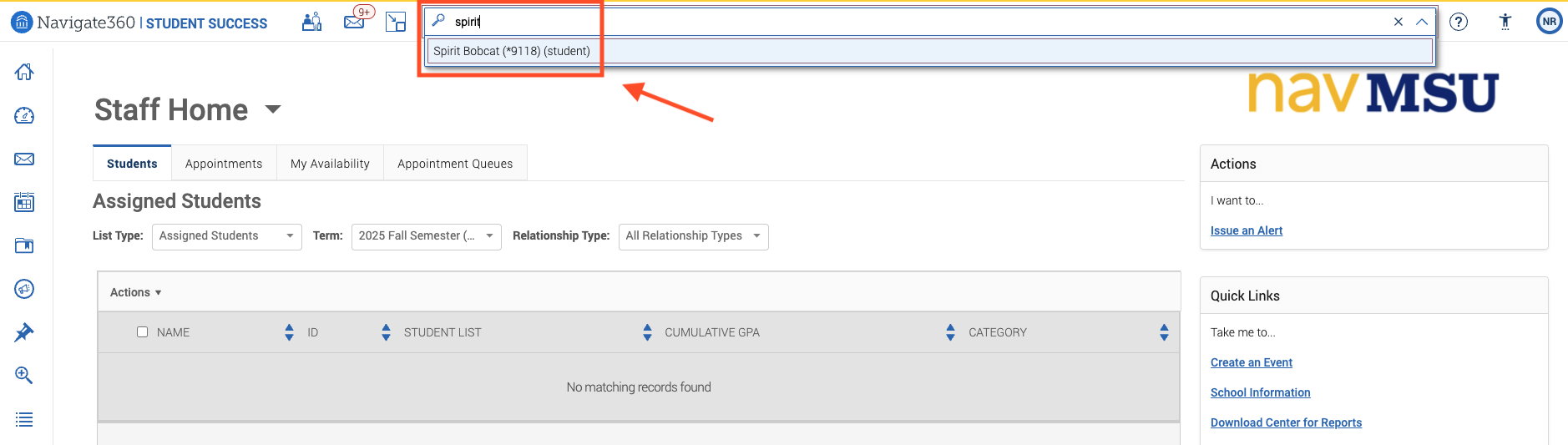Open the pushpin sidebar icon
Viewport: 1568px width, 445px height.
coord(24,332)
